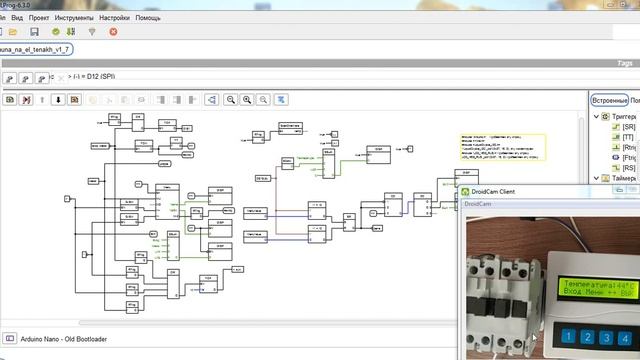Click the Триггеры folder icon in the block tree
This screenshot has height=360, width=640.
606,117
